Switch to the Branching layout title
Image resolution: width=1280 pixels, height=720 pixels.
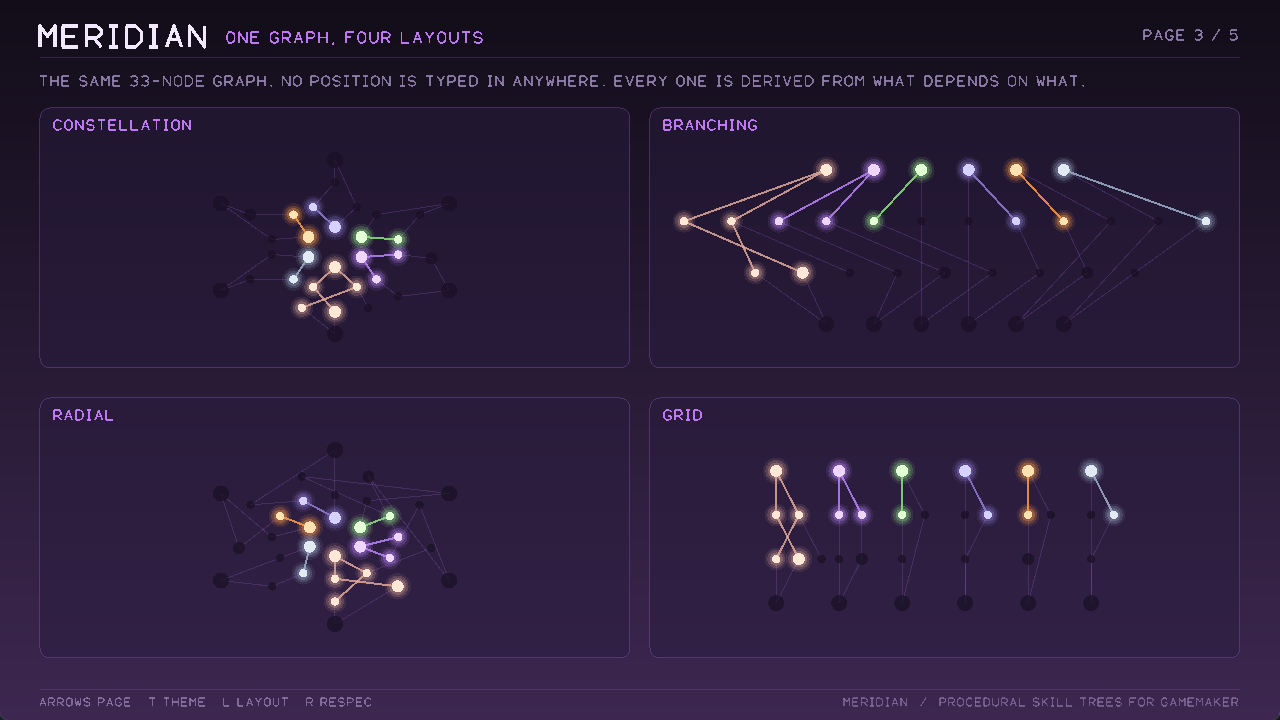(710, 125)
